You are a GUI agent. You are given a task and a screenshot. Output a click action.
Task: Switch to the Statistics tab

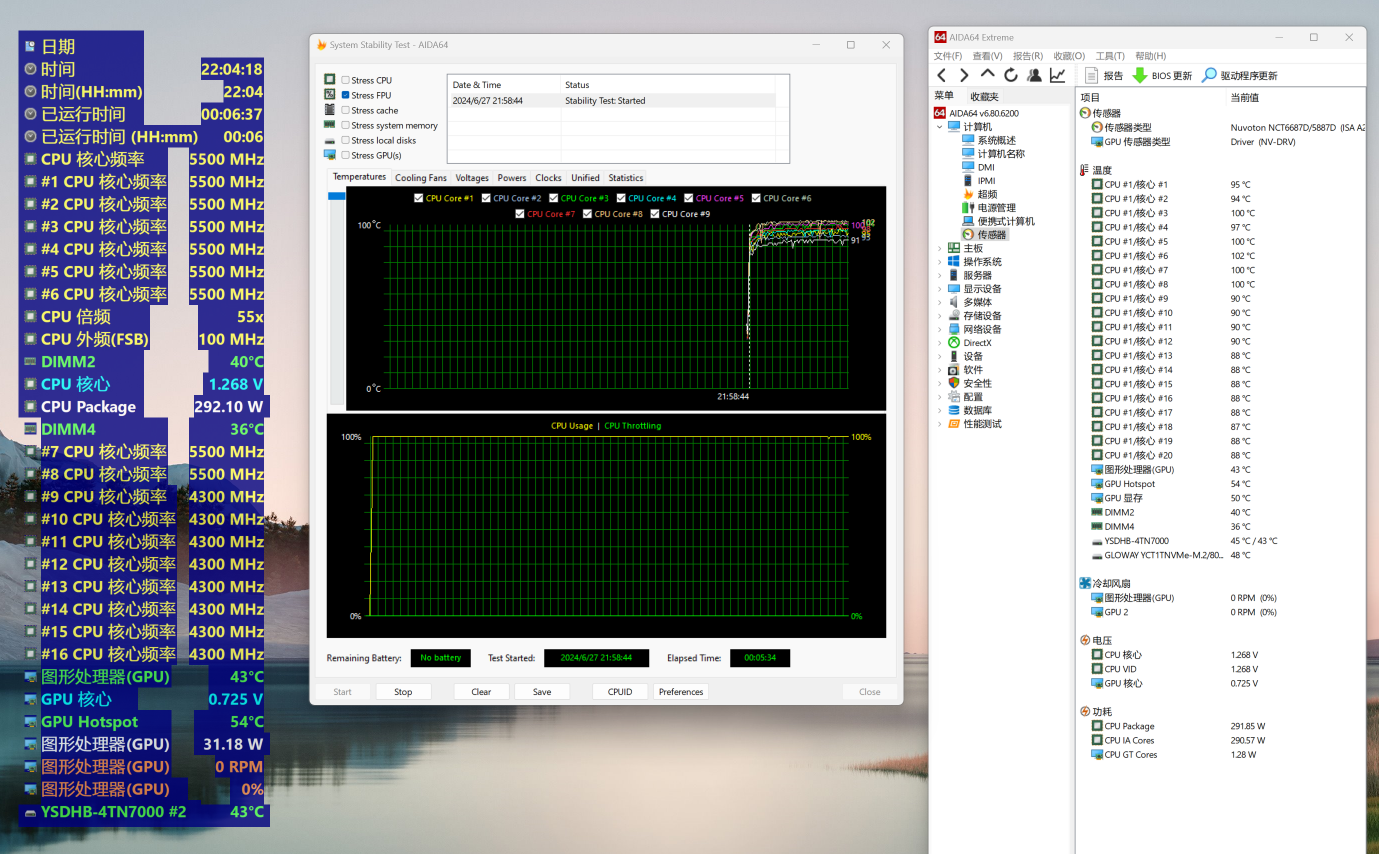[626, 178]
